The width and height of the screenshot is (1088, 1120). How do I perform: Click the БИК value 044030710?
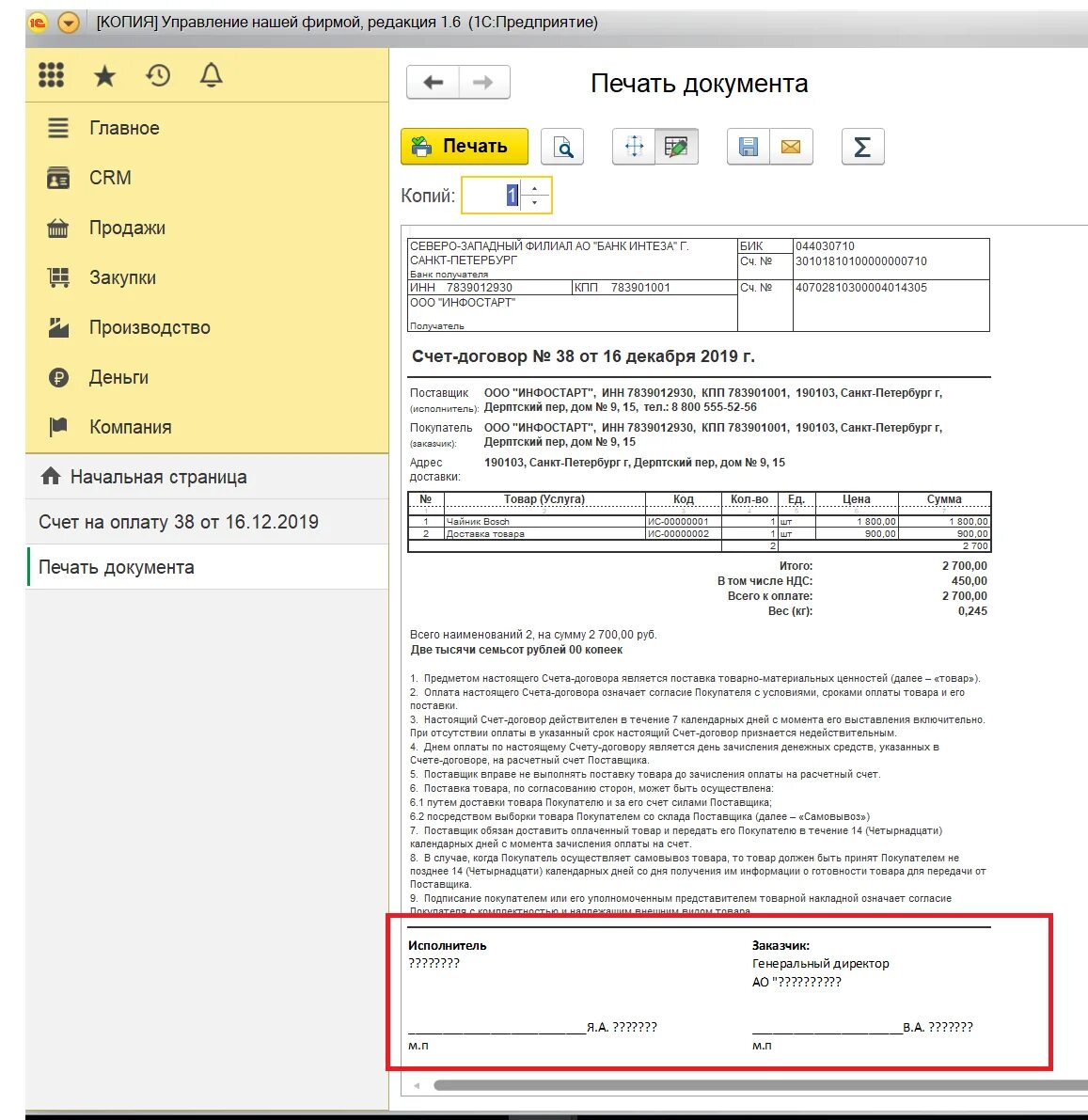[825, 245]
